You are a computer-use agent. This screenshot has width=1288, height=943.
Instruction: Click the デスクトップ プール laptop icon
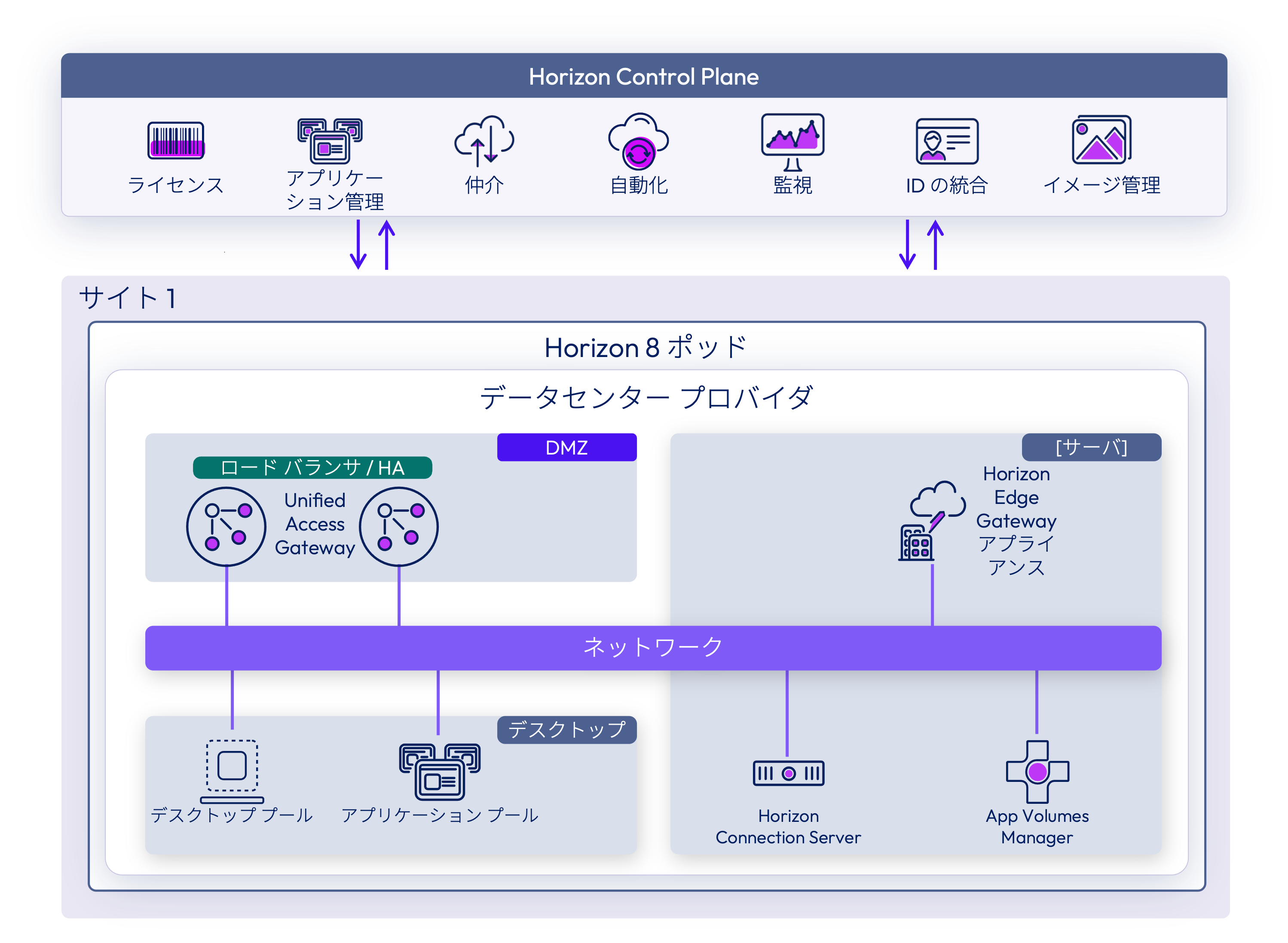point(232,771)
